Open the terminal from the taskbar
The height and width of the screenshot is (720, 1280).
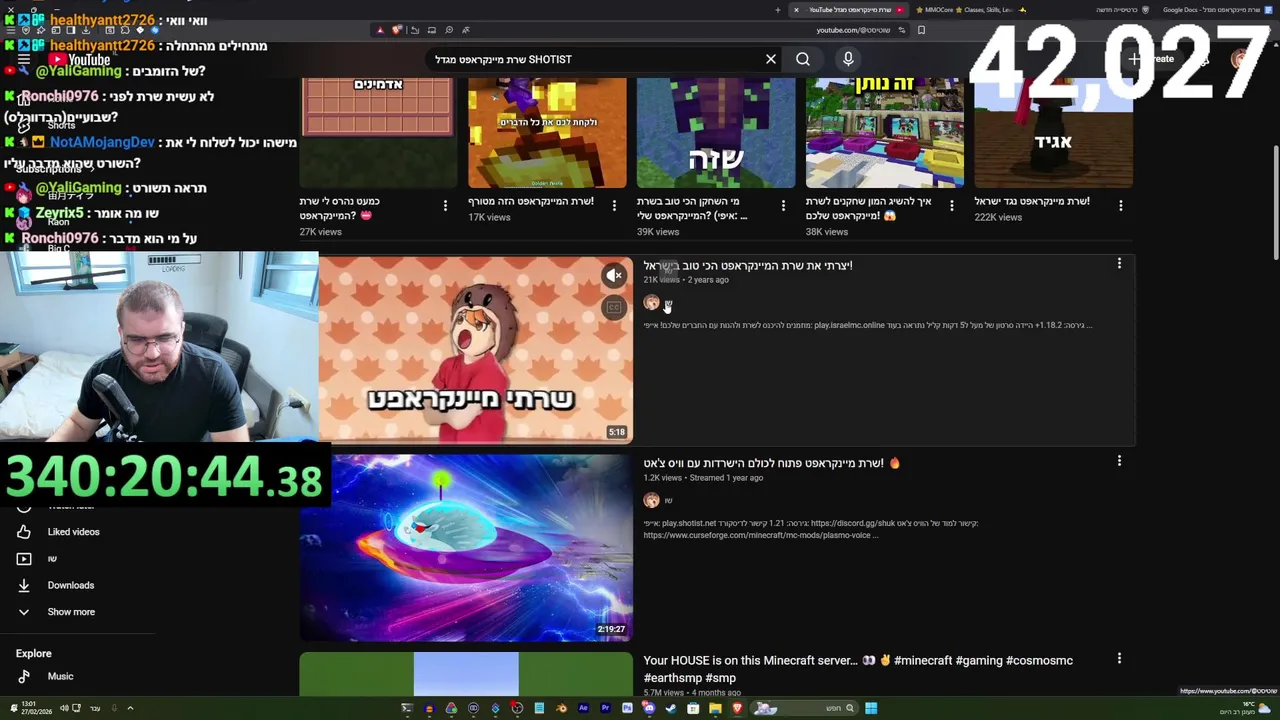406,708
